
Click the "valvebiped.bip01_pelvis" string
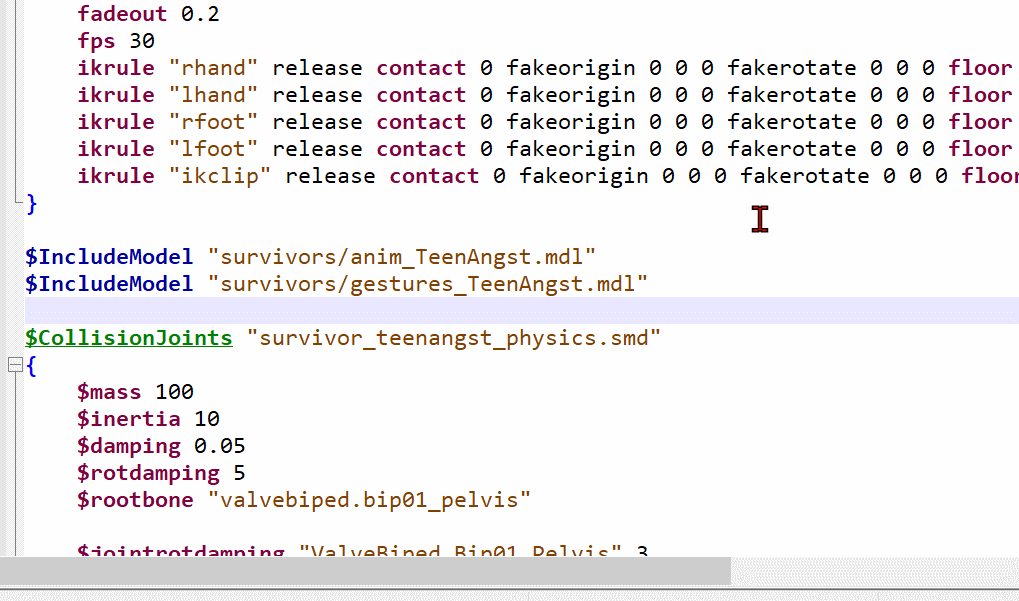369,500
